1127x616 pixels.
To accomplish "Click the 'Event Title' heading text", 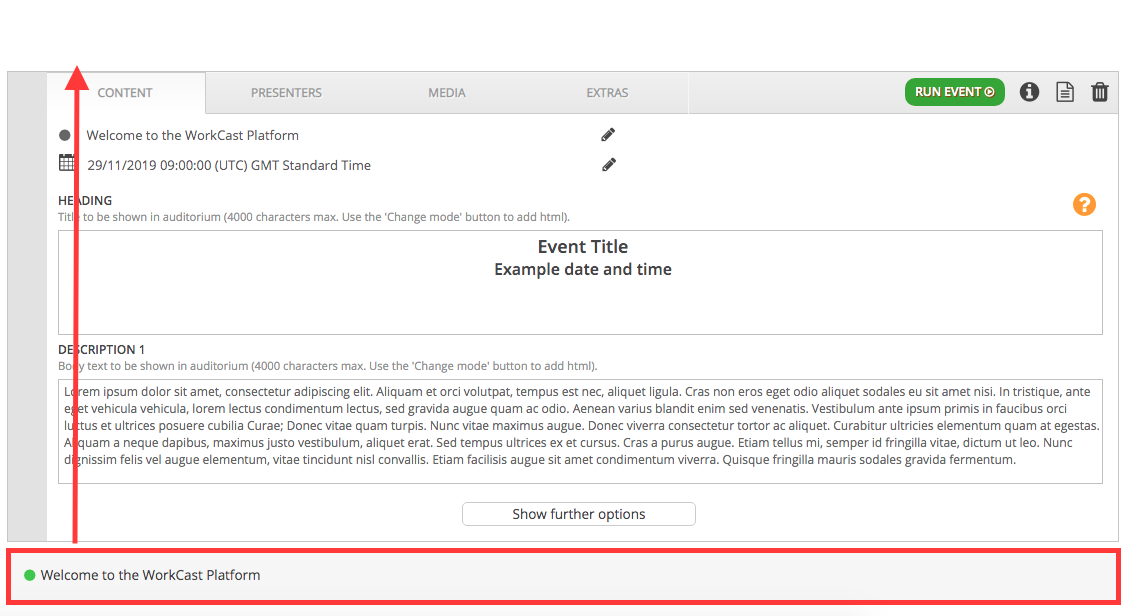I will (583, 247).
